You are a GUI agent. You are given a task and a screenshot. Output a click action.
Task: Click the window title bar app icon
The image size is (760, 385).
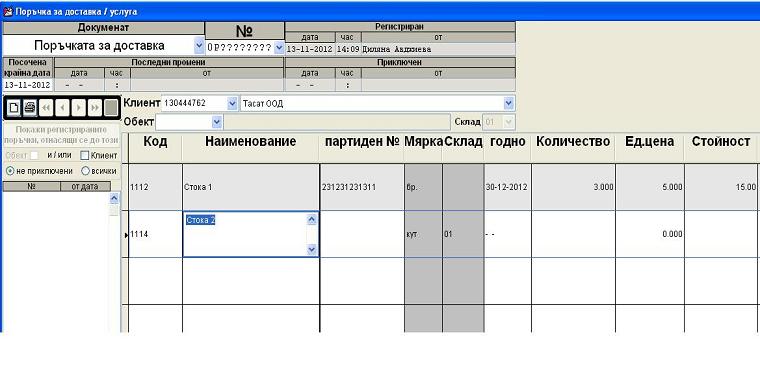coord(8,11)
